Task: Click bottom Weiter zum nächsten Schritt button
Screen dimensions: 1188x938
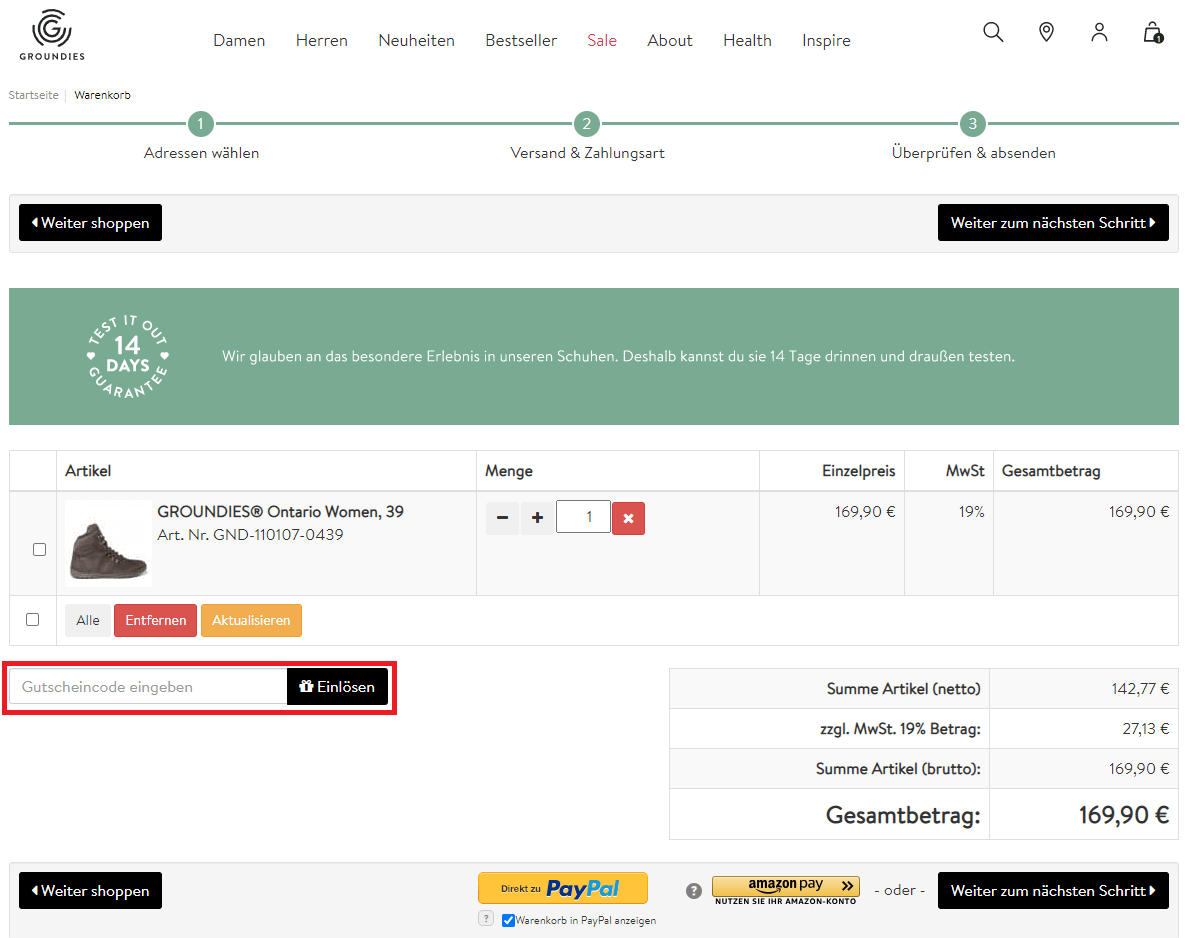Action: point(1053,891)
